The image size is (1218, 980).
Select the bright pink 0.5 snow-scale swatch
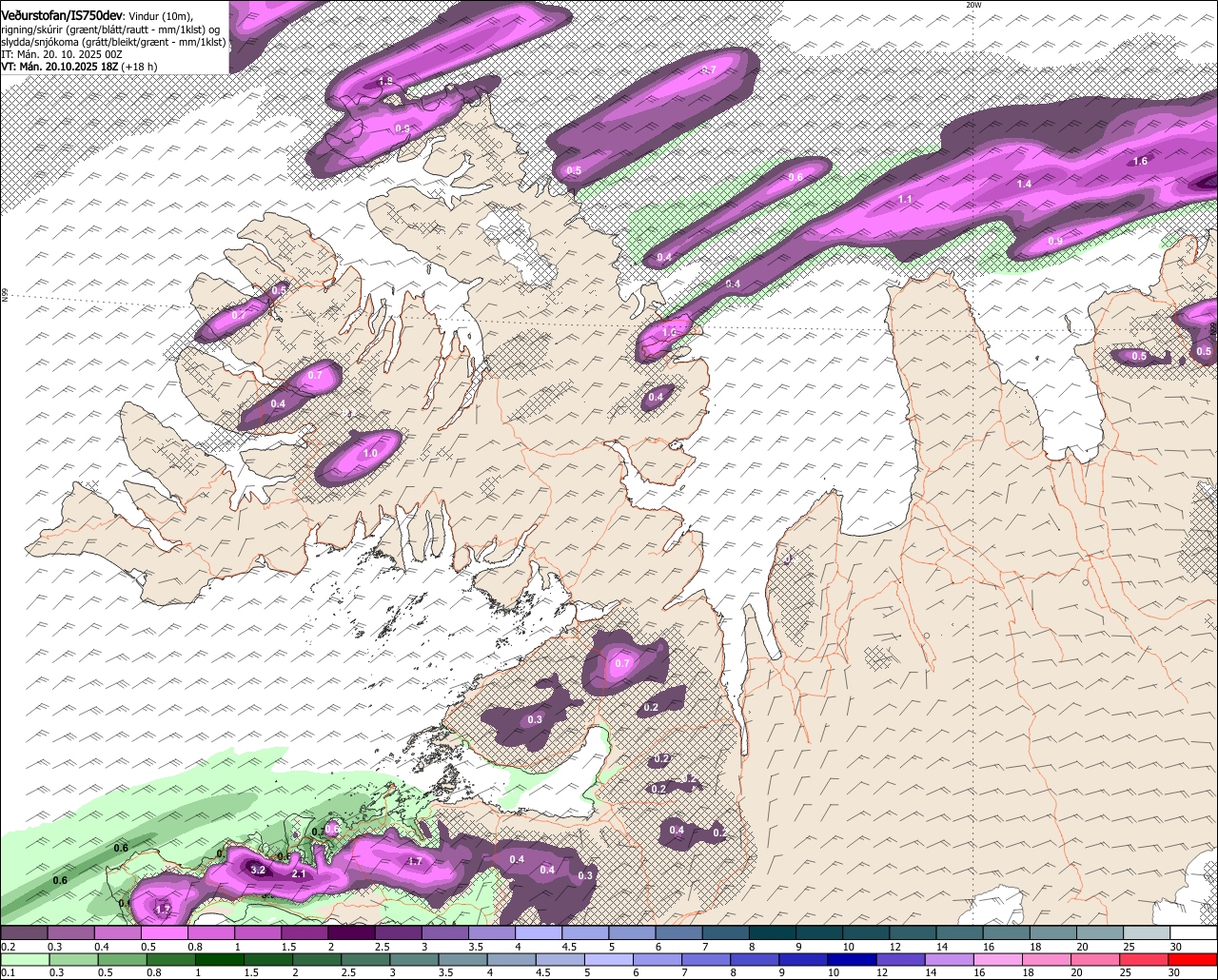click(164, 933)
